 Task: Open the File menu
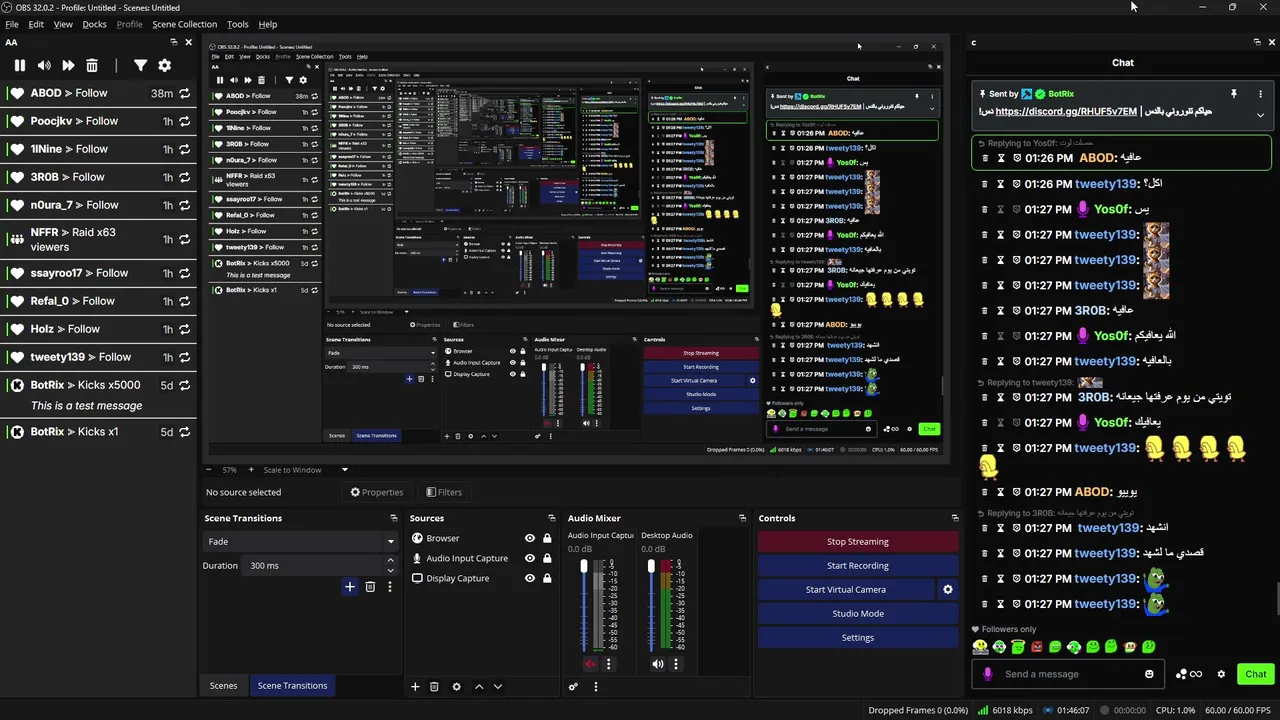coord(12,24)
